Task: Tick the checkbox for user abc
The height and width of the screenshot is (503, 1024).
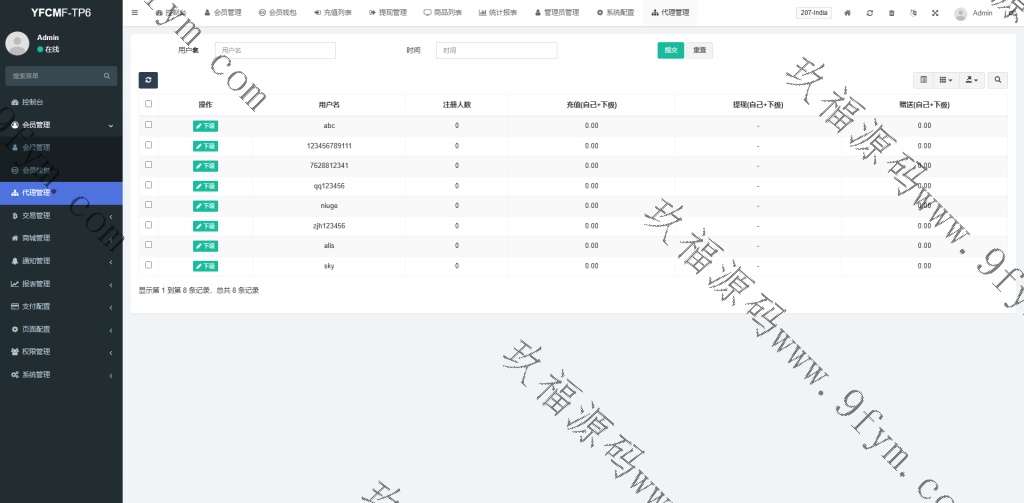Action: 149,125
